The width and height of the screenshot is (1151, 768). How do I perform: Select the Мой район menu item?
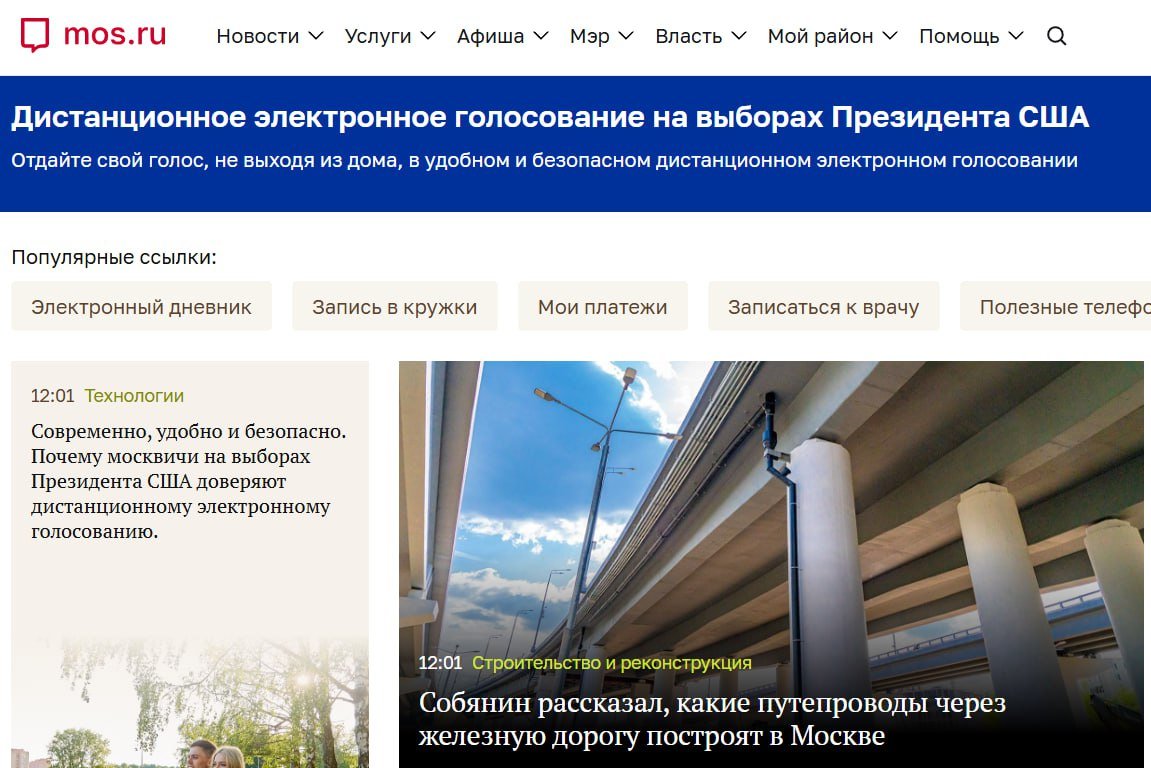pyautogui.click(x=820, y=36)
